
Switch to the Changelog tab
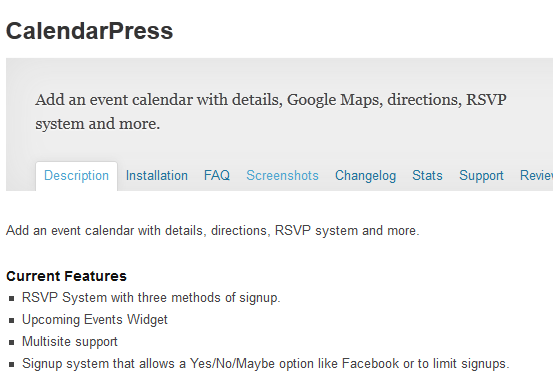click(365, 176)
